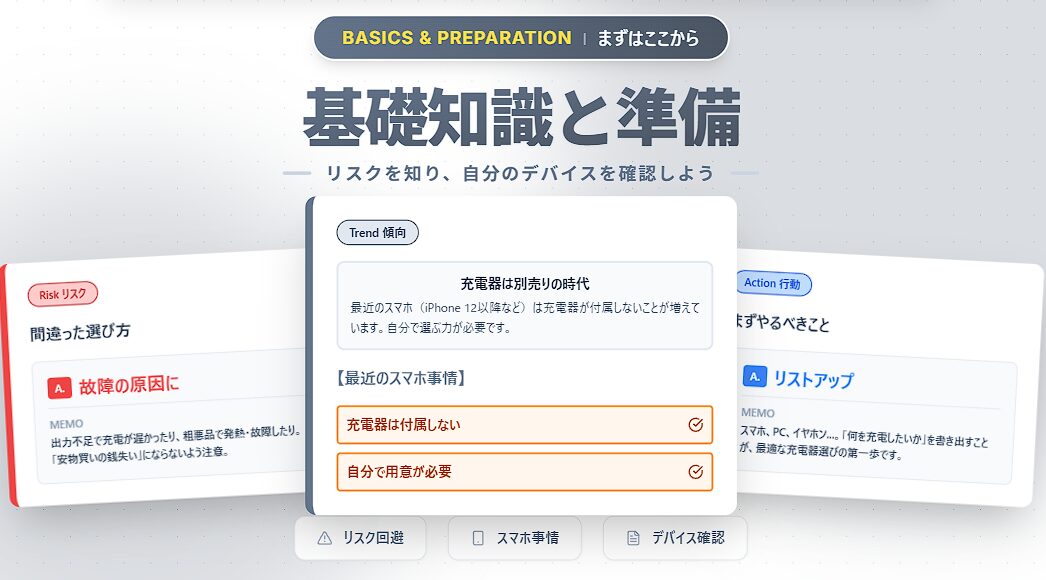Viewport: 1046px width, 580px height.
Task: Select the 充電器は付属しない checklist text
Action: [403, 425]
